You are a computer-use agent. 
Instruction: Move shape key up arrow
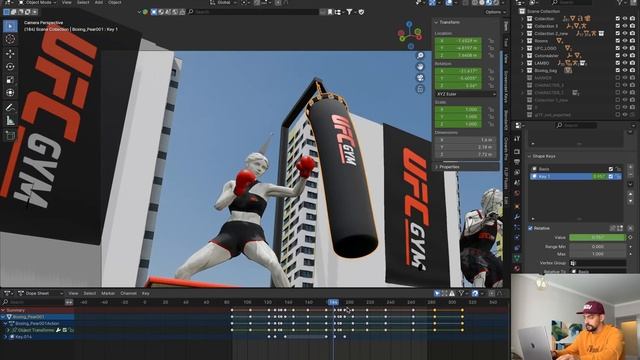tap(630, 194)
